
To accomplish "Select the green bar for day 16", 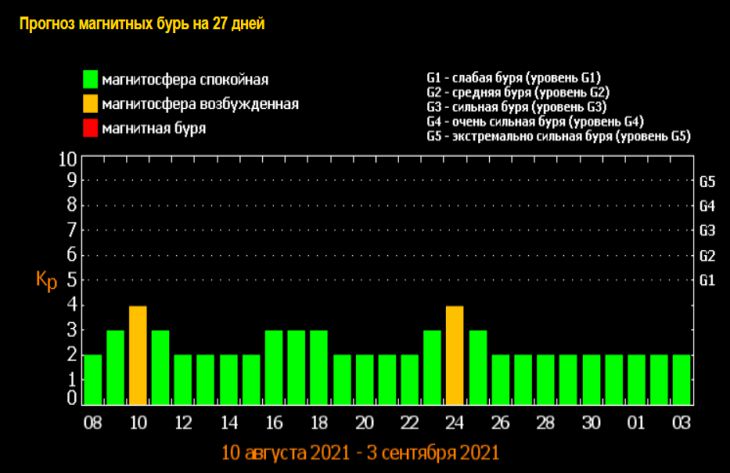I will coord(274,367).
